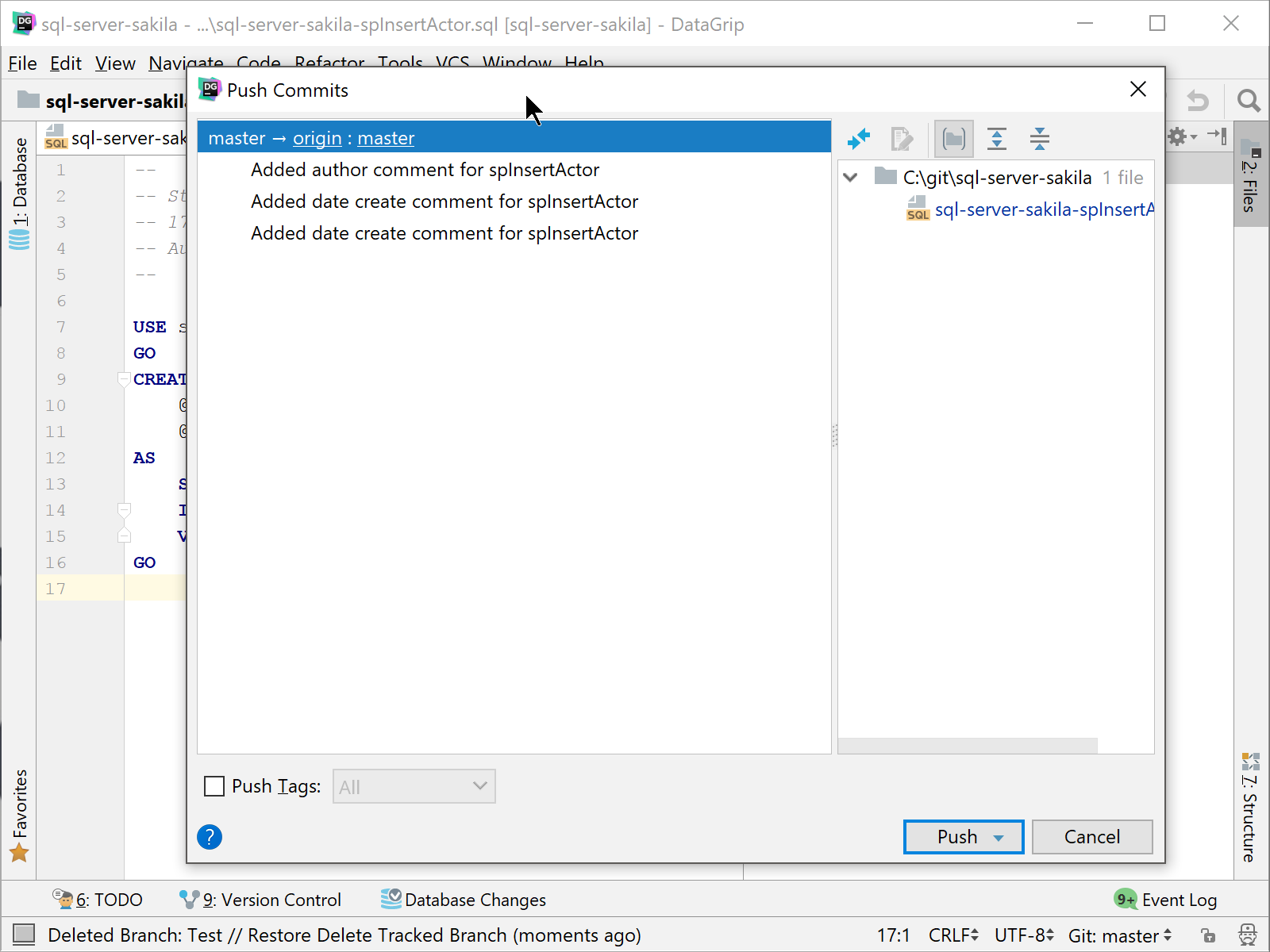Screen dimensions: 1270x952
Task: Close the Push Commits dialog
Action: click(1138, 89)
